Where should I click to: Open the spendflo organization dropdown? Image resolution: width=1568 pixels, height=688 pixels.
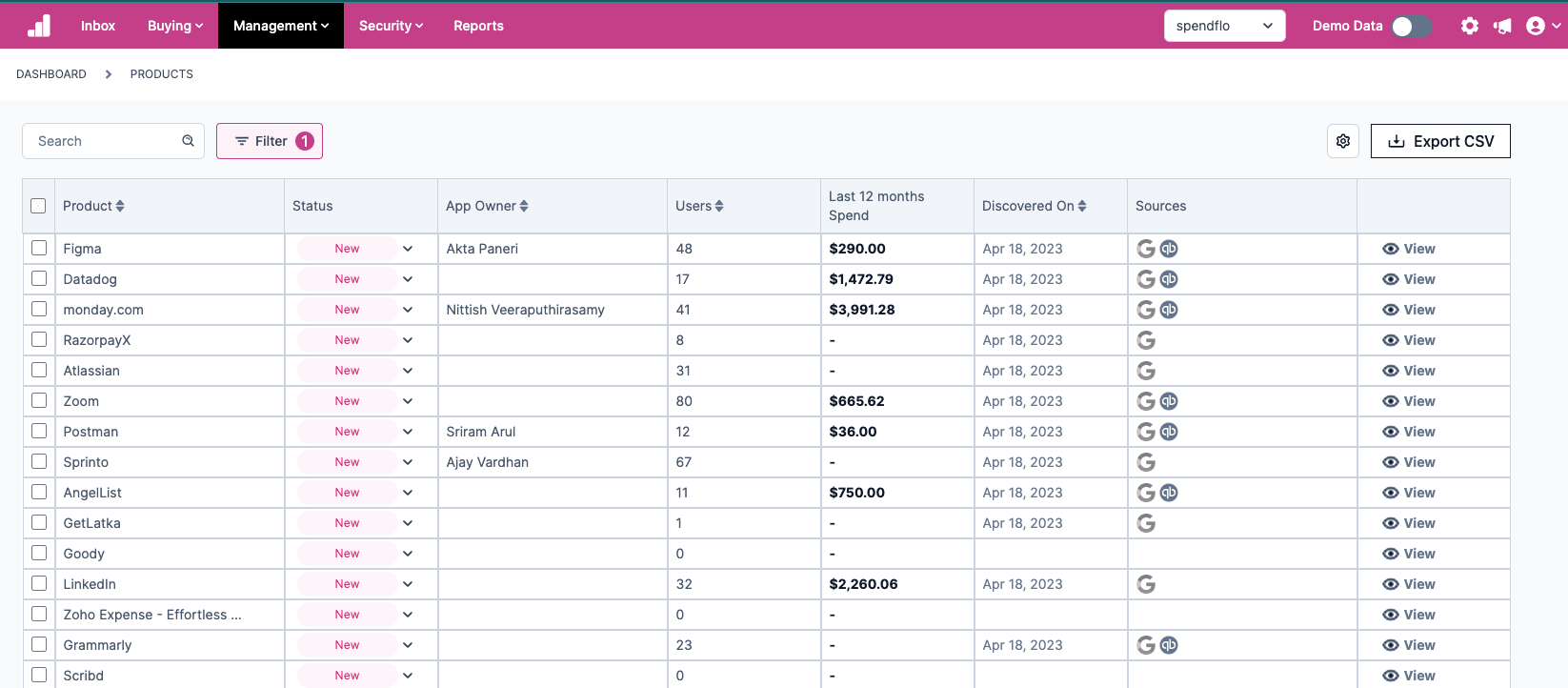point(1224,26)
